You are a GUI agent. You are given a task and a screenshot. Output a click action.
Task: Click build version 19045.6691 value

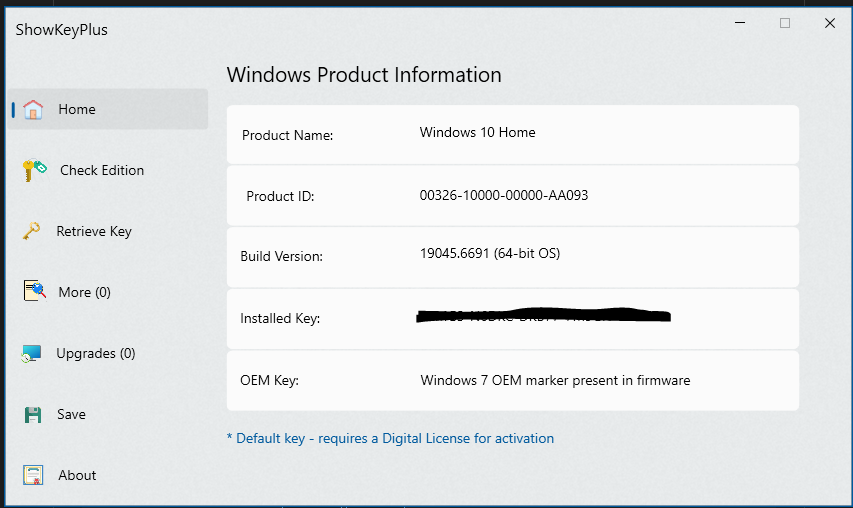coord(490,253)
